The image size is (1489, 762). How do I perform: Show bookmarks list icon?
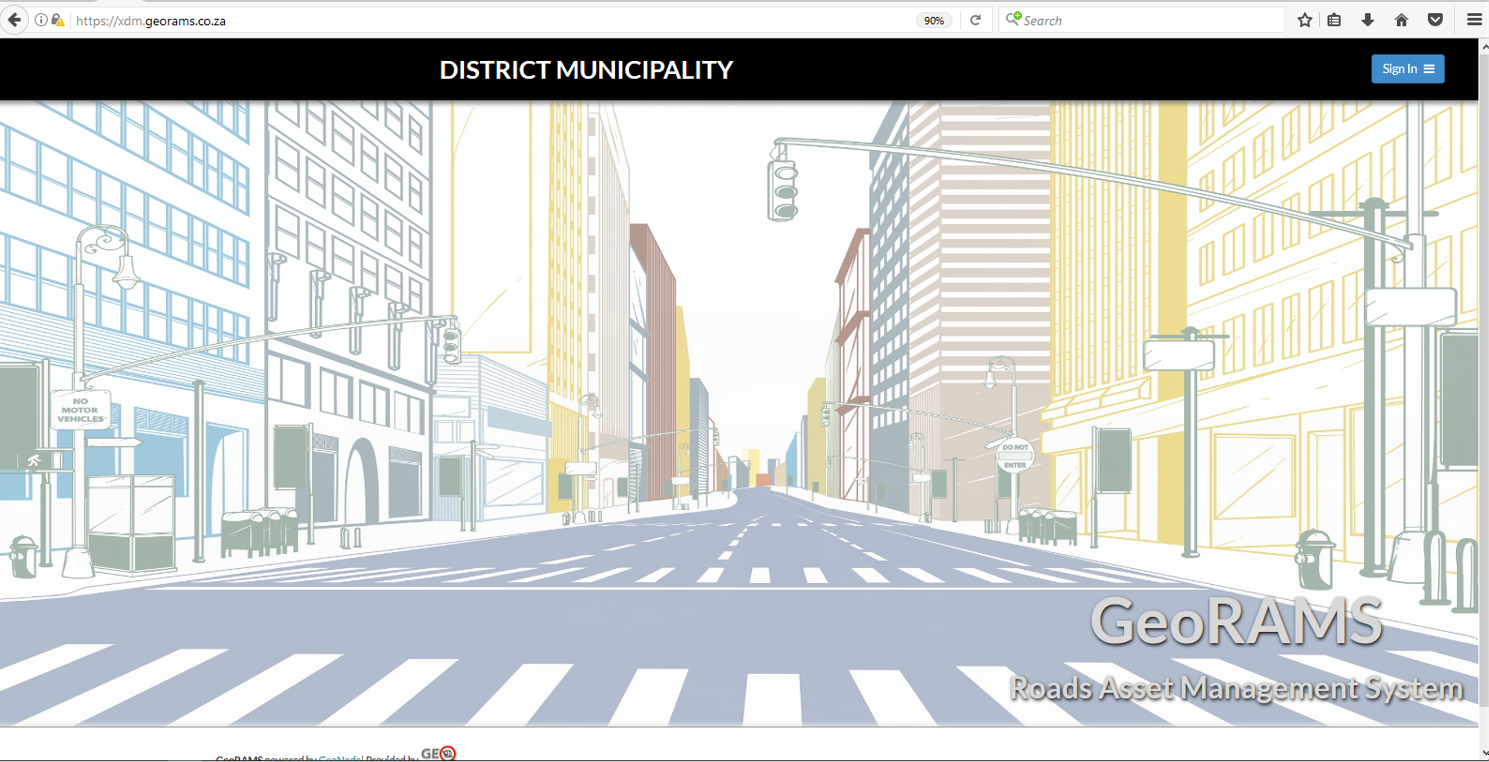(1335, 20)
